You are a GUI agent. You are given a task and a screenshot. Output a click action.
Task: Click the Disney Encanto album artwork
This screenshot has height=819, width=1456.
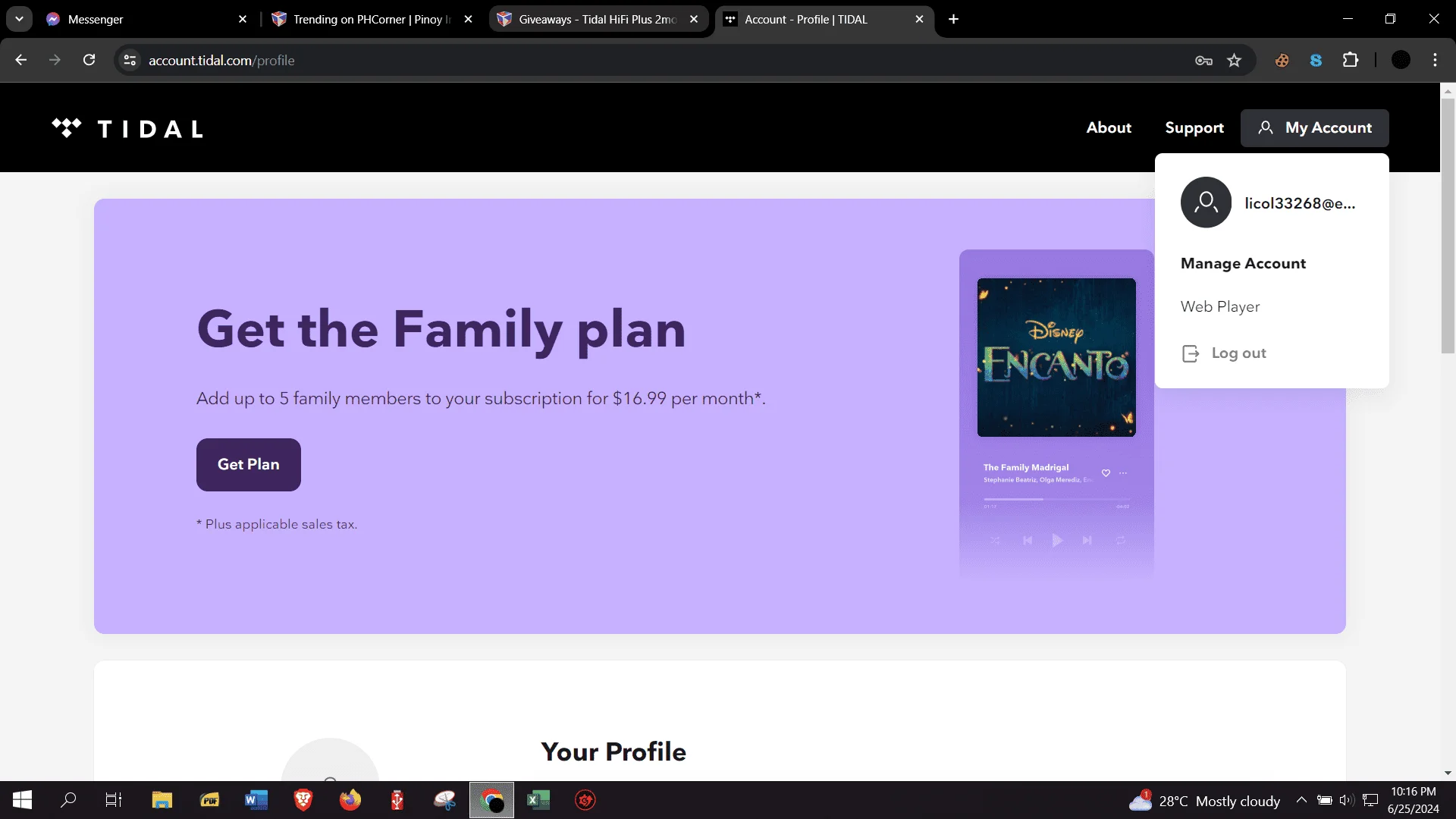pos(1056,357)
